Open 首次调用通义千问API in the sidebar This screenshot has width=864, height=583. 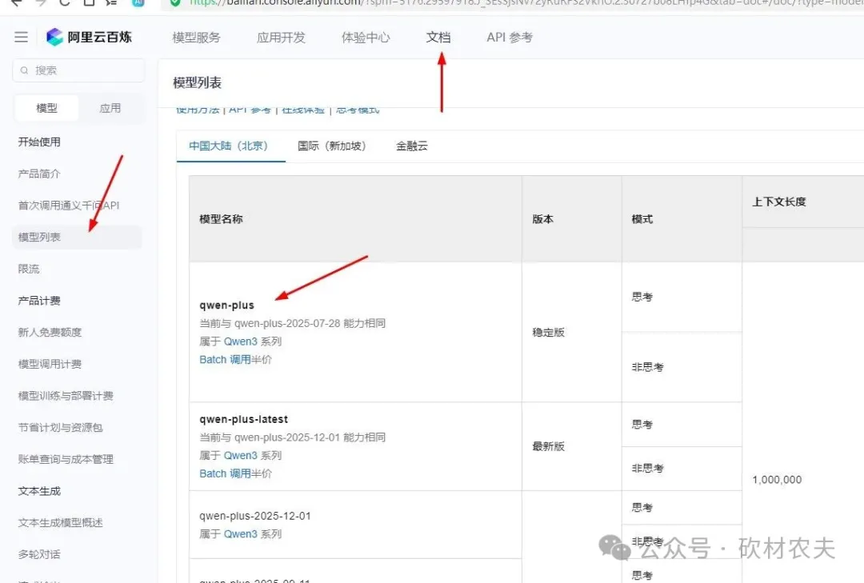(x=68, y=205)
